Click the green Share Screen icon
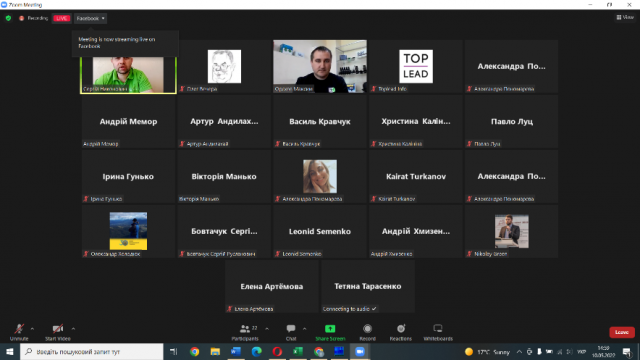Screen dimensions: 640x360 point(330,329)
